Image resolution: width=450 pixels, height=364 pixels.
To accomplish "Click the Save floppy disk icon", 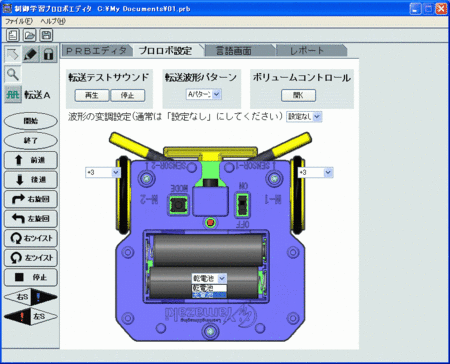I will coord(46,35).
